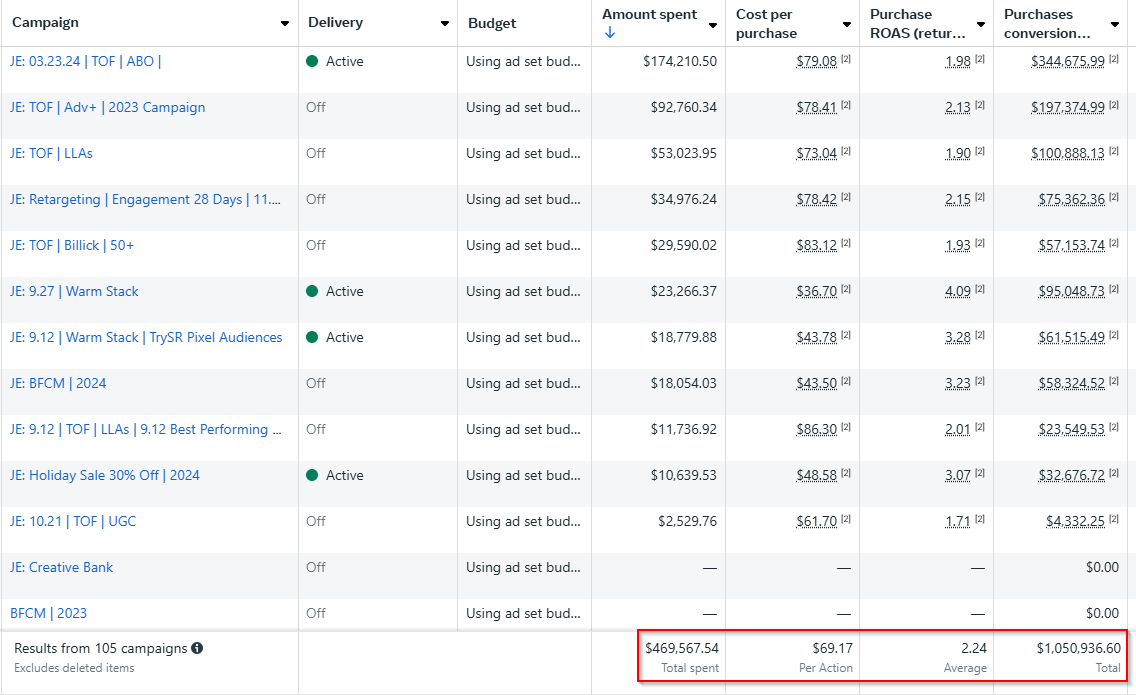Viewport: 1136px width, 695px height.
Task: Open the JE: BFCM | 2024 campaign
Action: [58, 383]
